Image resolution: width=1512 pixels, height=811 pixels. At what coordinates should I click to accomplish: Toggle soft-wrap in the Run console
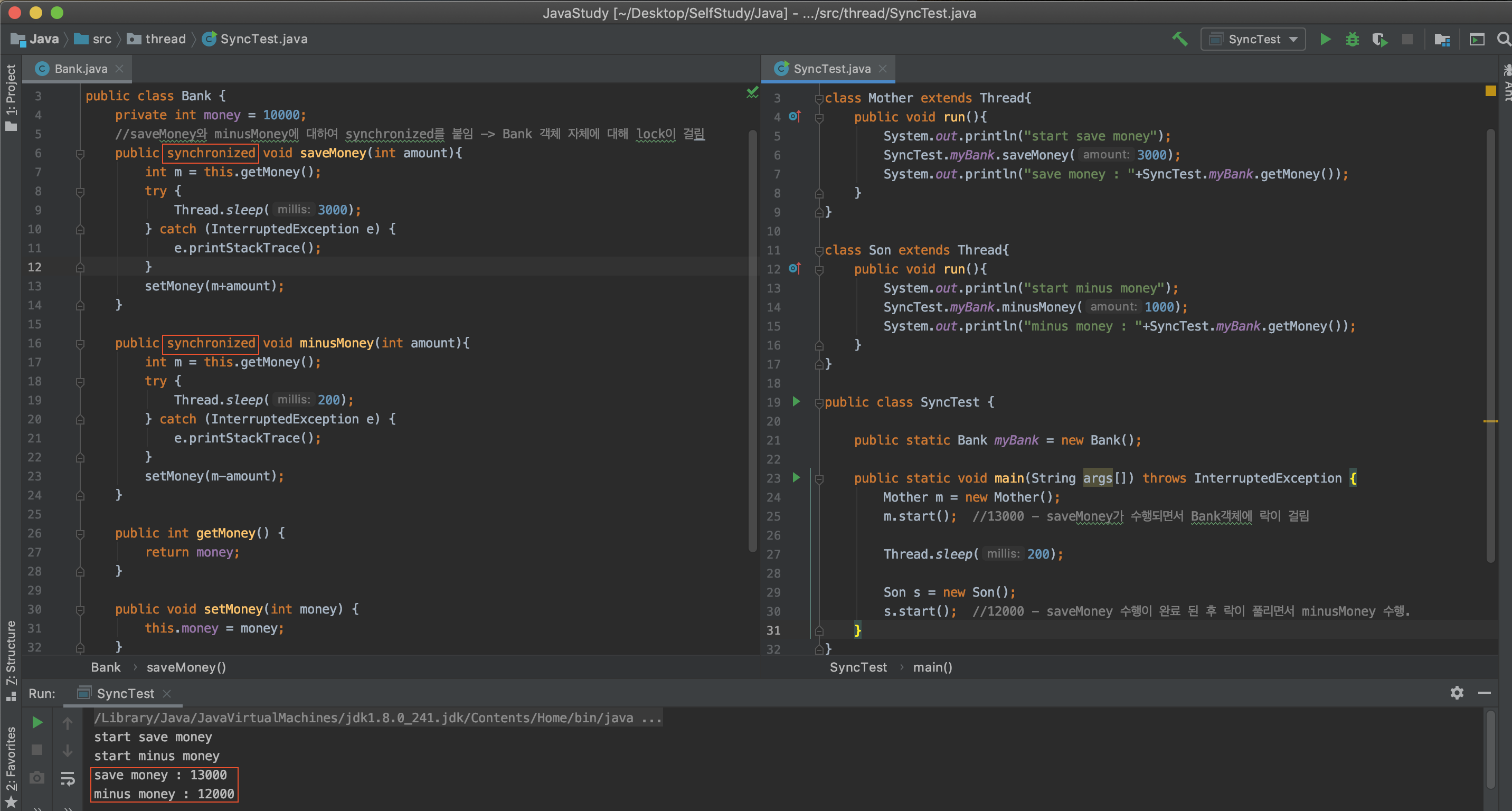pos(68,778)
